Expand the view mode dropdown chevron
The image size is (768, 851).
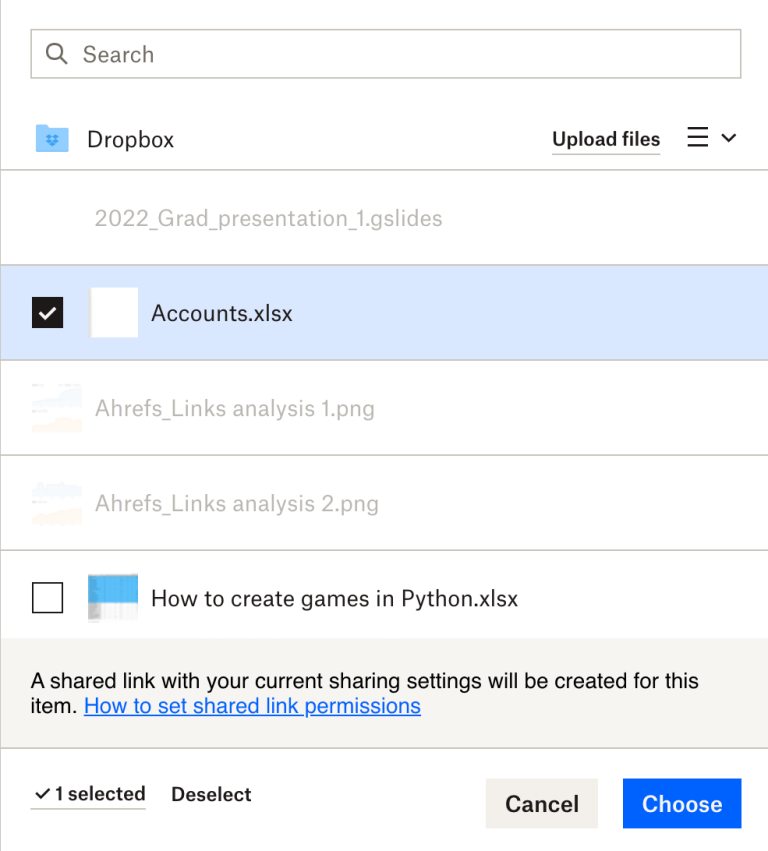pos(729,138)
